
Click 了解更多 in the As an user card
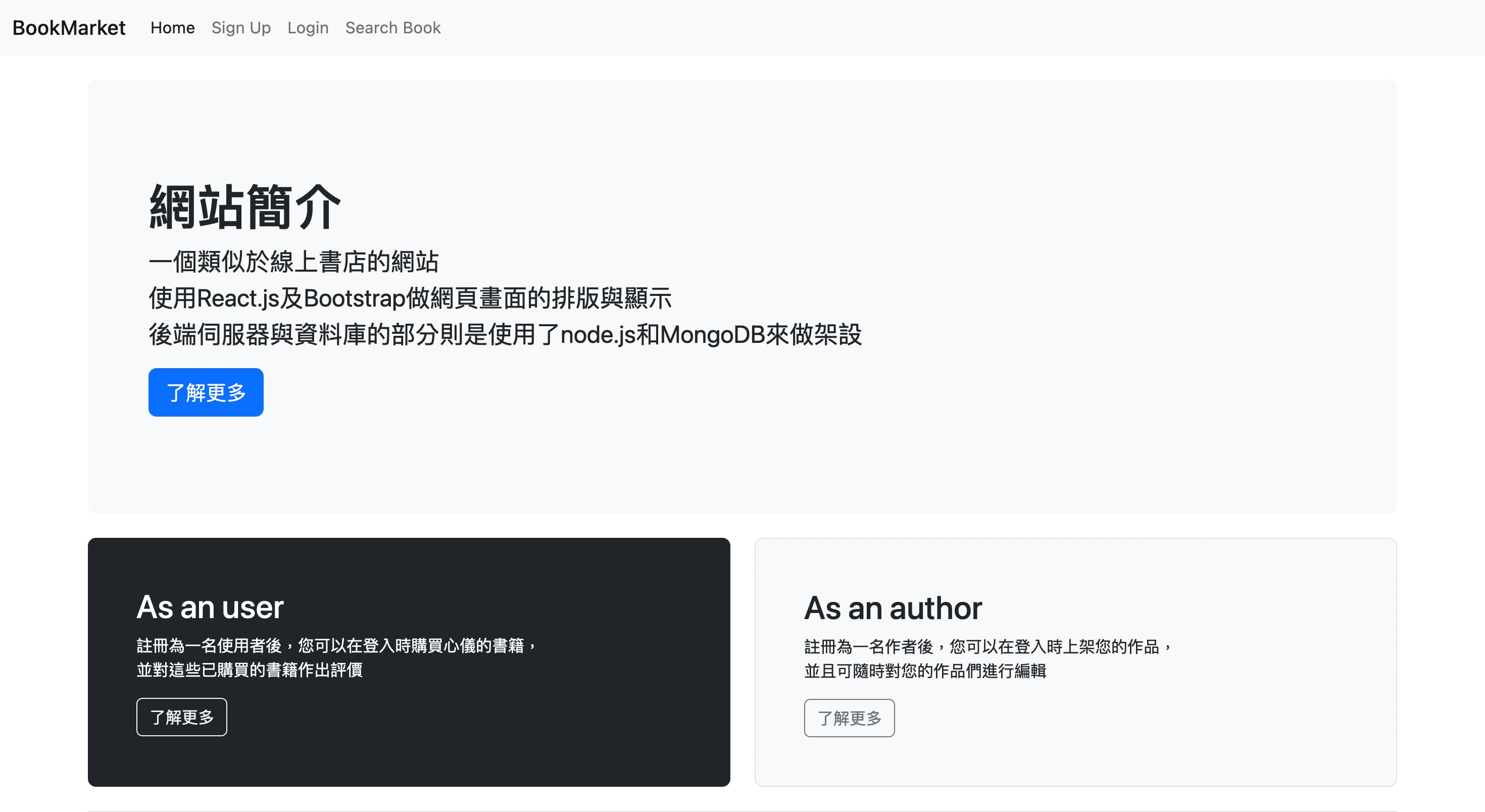pos(182,717)
